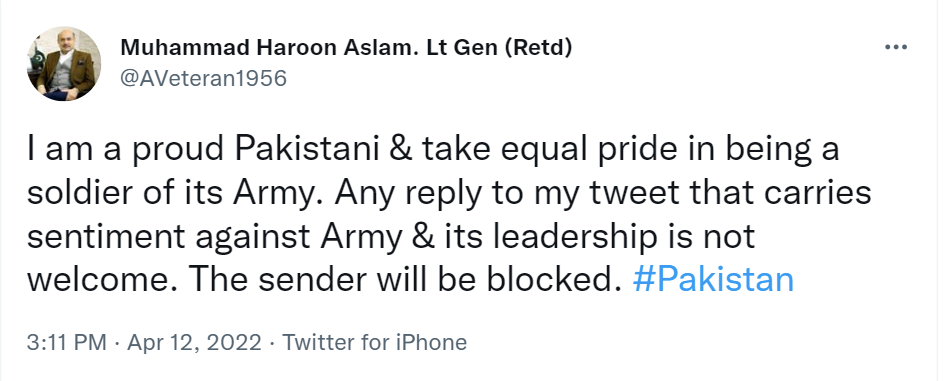
Task: Open the three-dot more options menu
Action: tap(895, 47)
